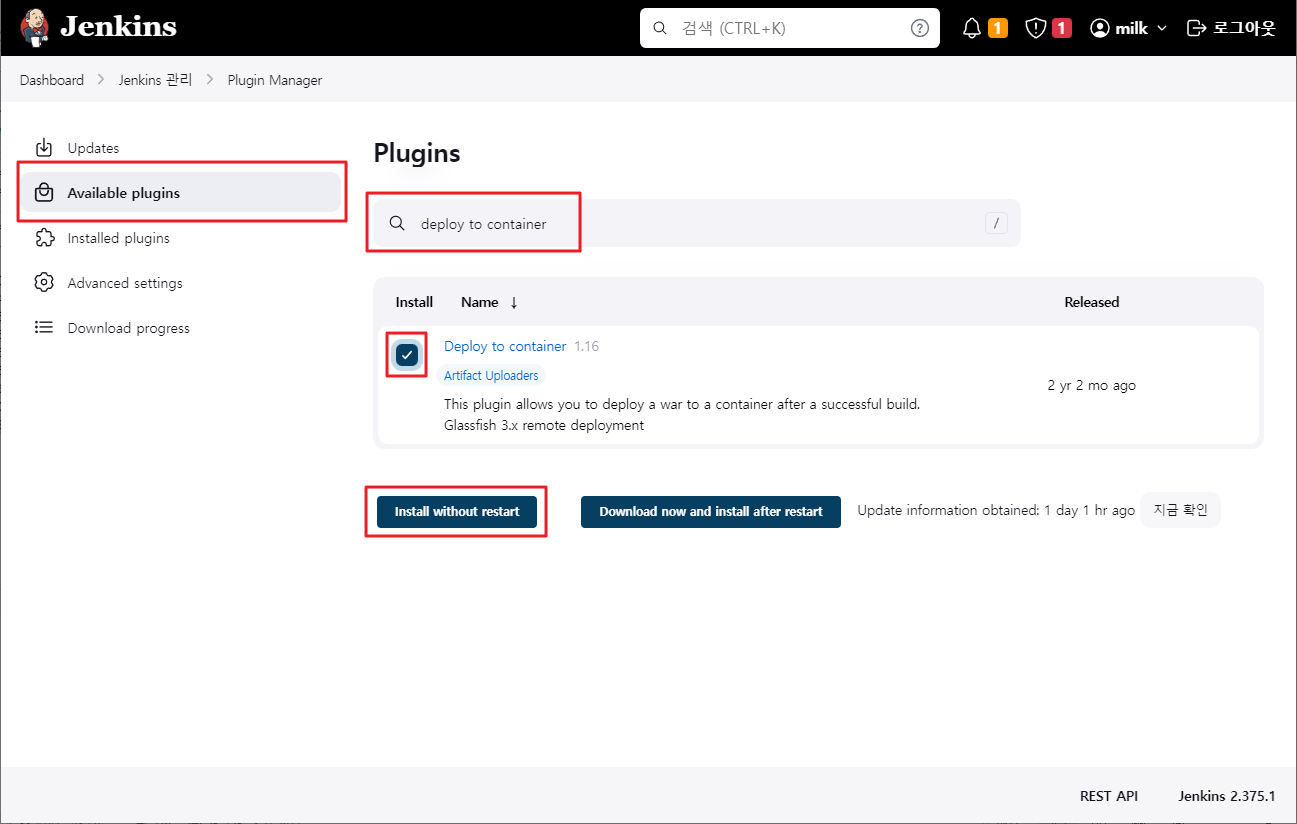The image size is (1297, 824).
Task: Click the plugin filter field with deploy to container
Action: (697, 223)
